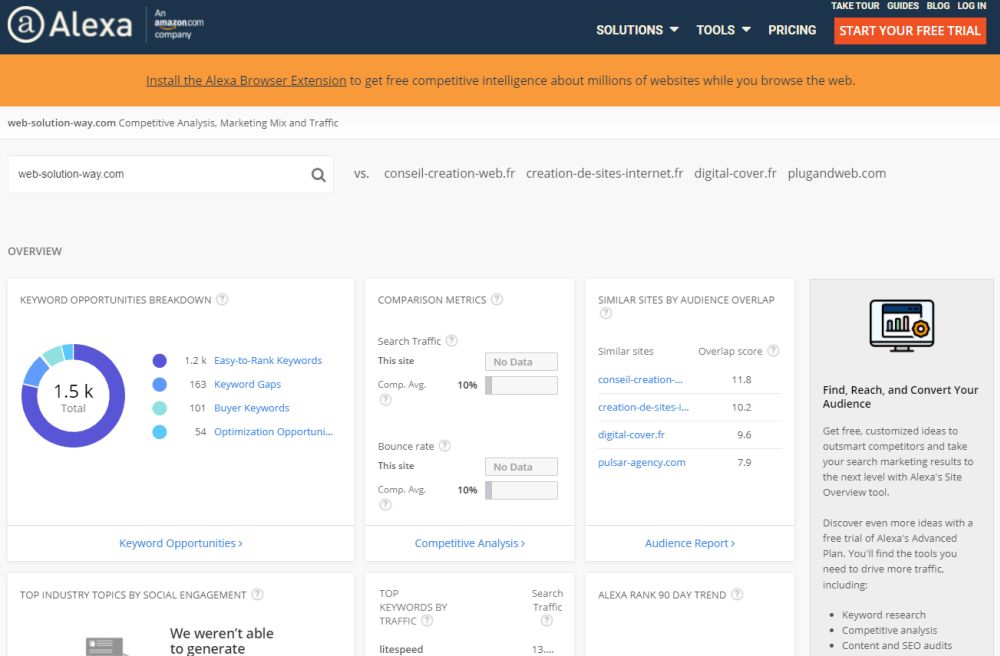
Task: Click help icon below Similar Sites by Audience Overlap
Action: tap(606, 313)
